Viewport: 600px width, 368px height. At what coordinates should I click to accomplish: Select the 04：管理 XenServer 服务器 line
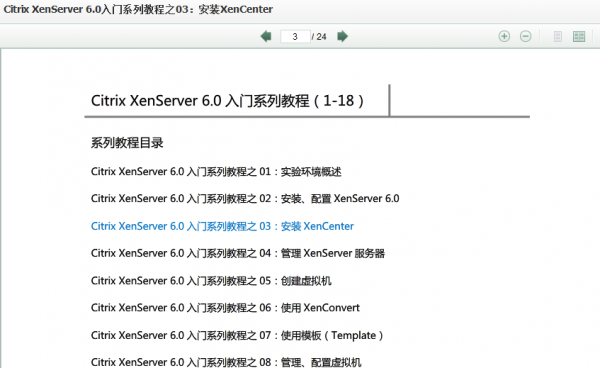[238, 253]
